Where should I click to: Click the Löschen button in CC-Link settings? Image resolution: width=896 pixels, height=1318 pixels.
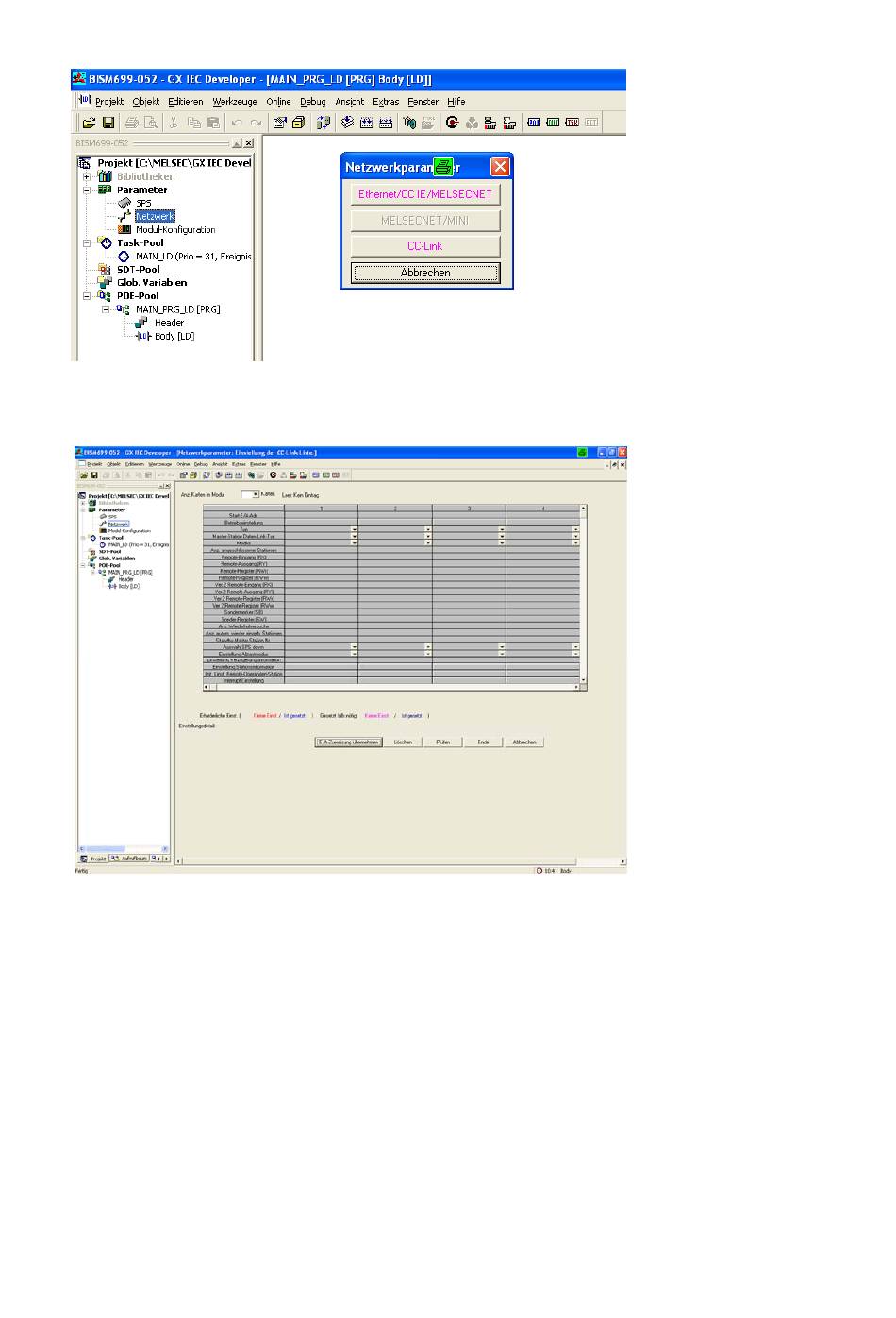point(403,742)
